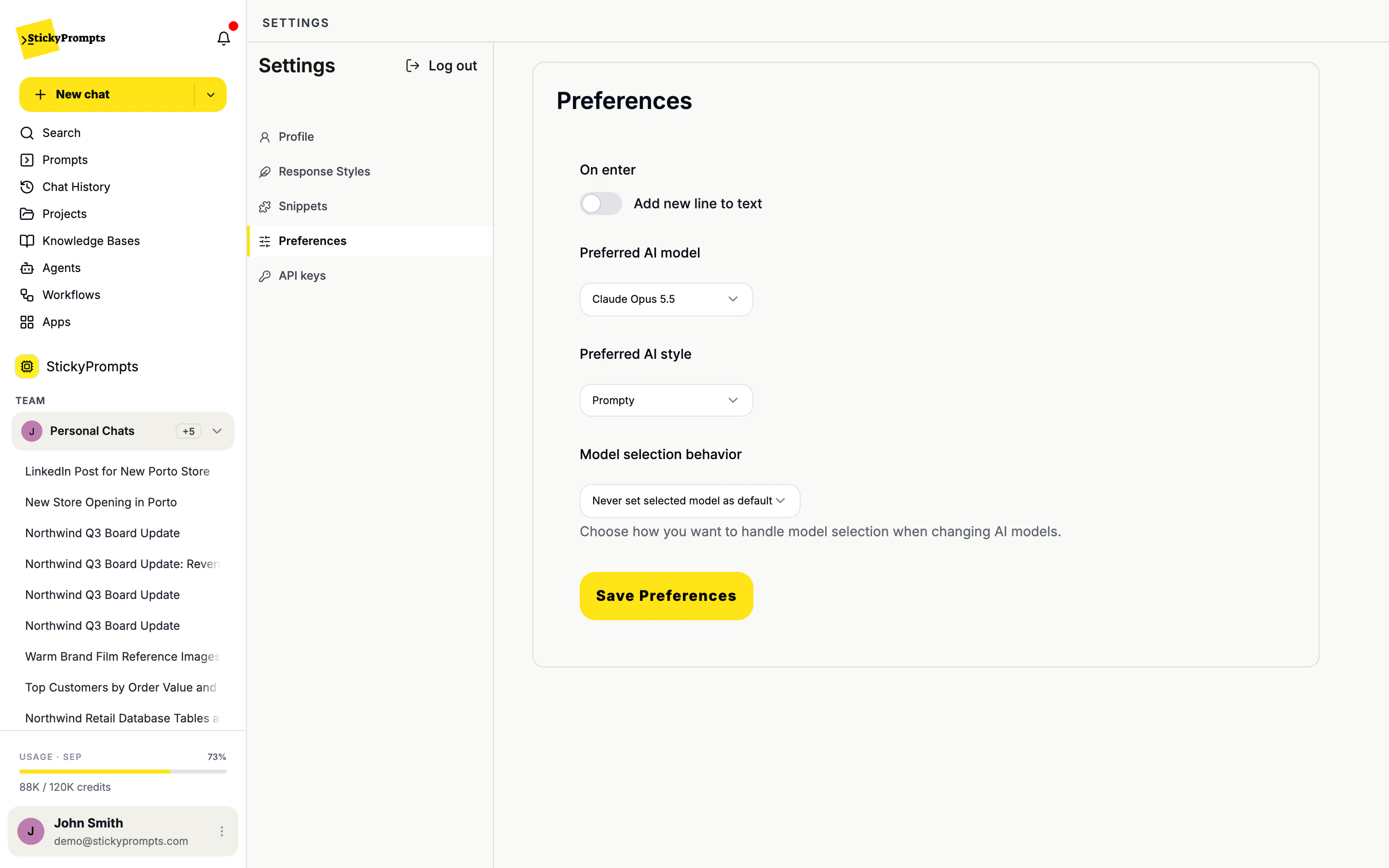The height and width of the screenshot is (868, 1389).
Task: Expand the New chat options arrow
Action: click(211, 95)
